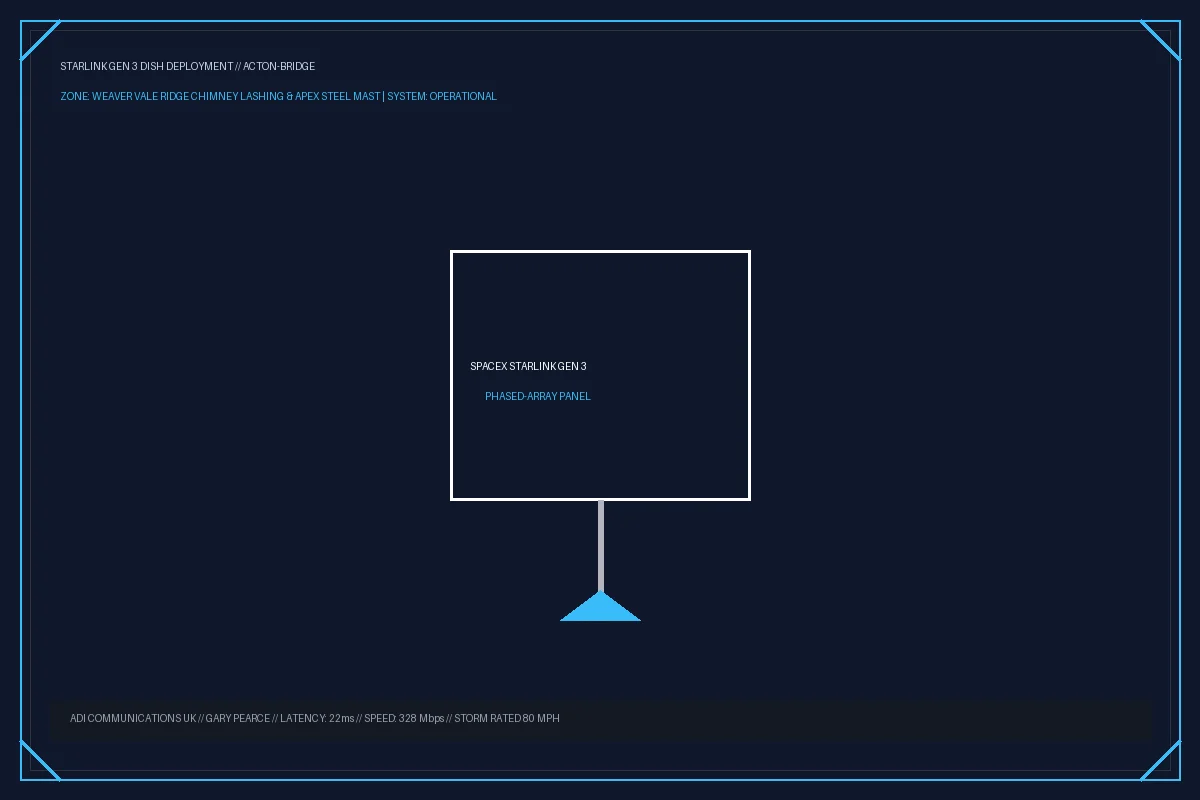Click the bottom-left corner bracket

[x=40, y=760]
